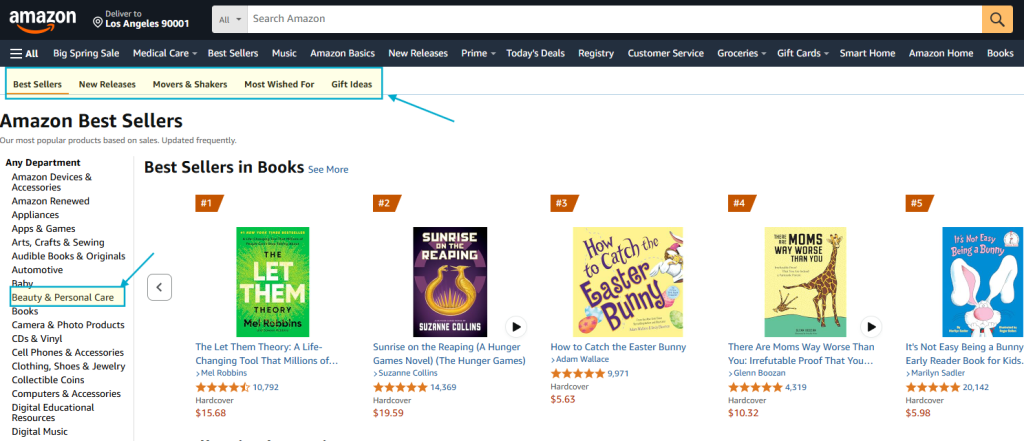Viewport: 1024px width, 441px height.
Task: Open the Movers & Shakers tab
Action: 190,84
